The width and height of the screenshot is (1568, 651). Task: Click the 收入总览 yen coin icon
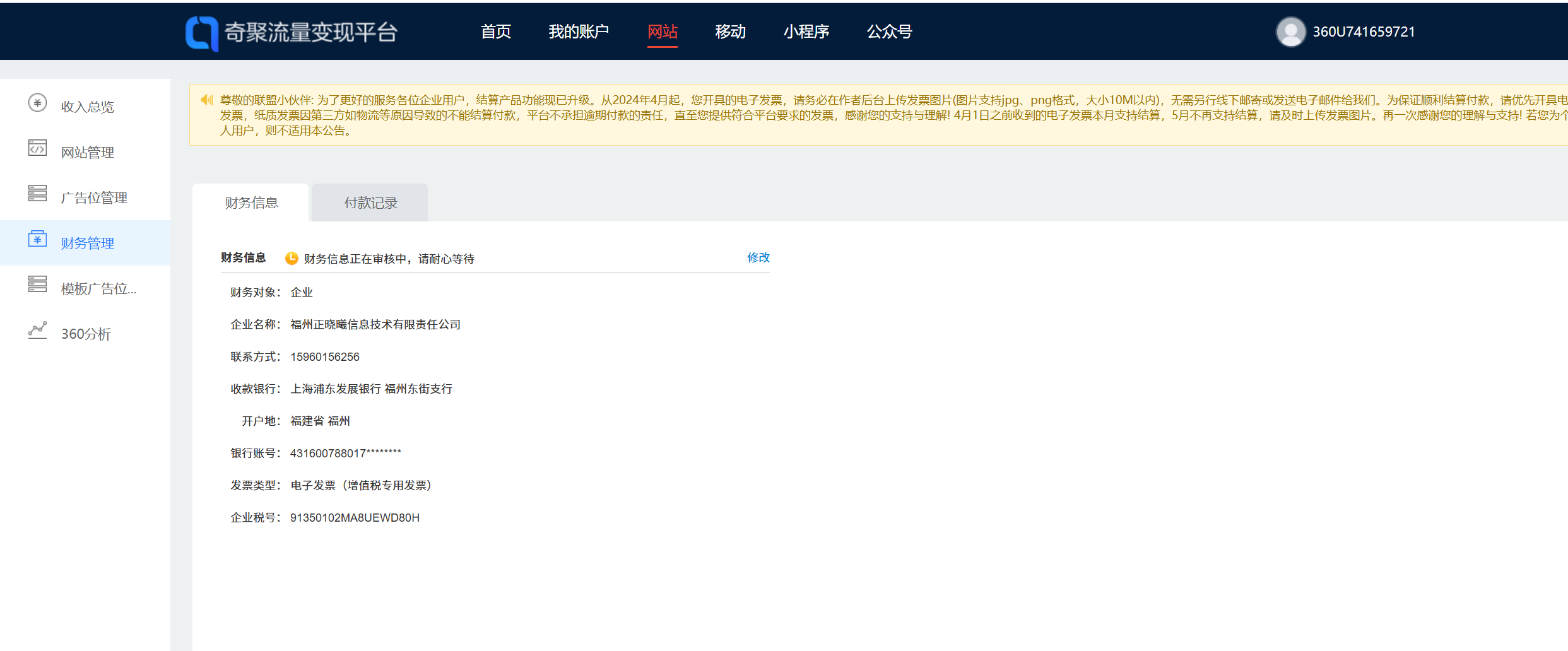coord(37,103)
